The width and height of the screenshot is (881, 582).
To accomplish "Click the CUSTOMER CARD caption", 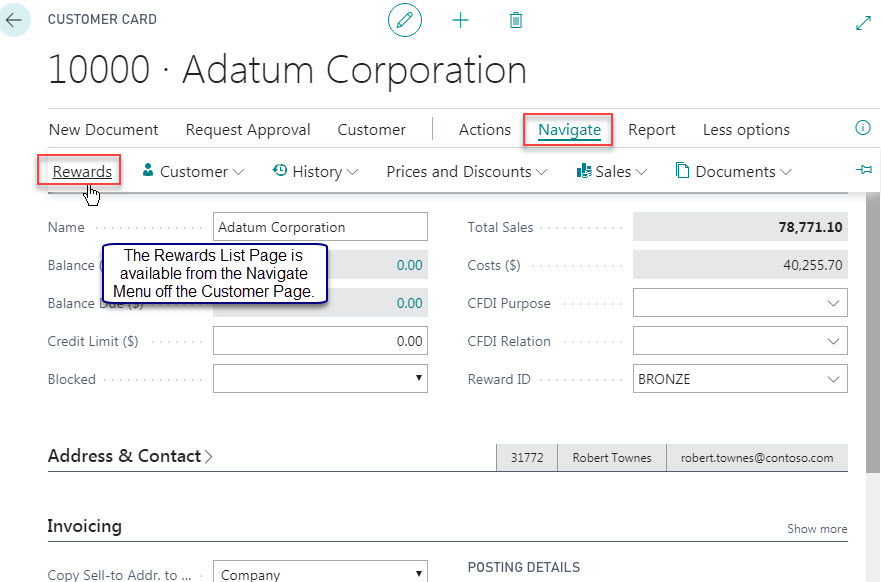I will [102, 19].
